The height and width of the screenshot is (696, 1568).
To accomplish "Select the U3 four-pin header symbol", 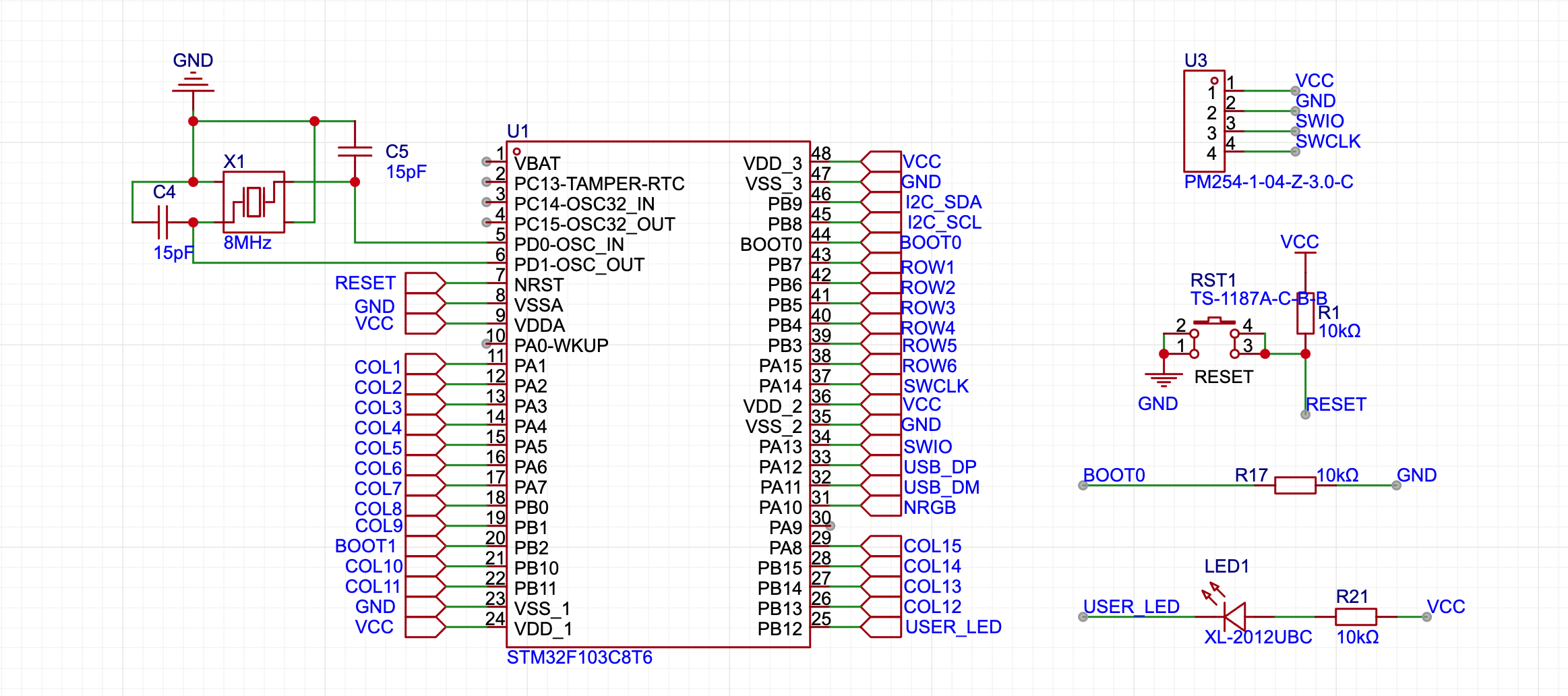I will [1204, 121].
